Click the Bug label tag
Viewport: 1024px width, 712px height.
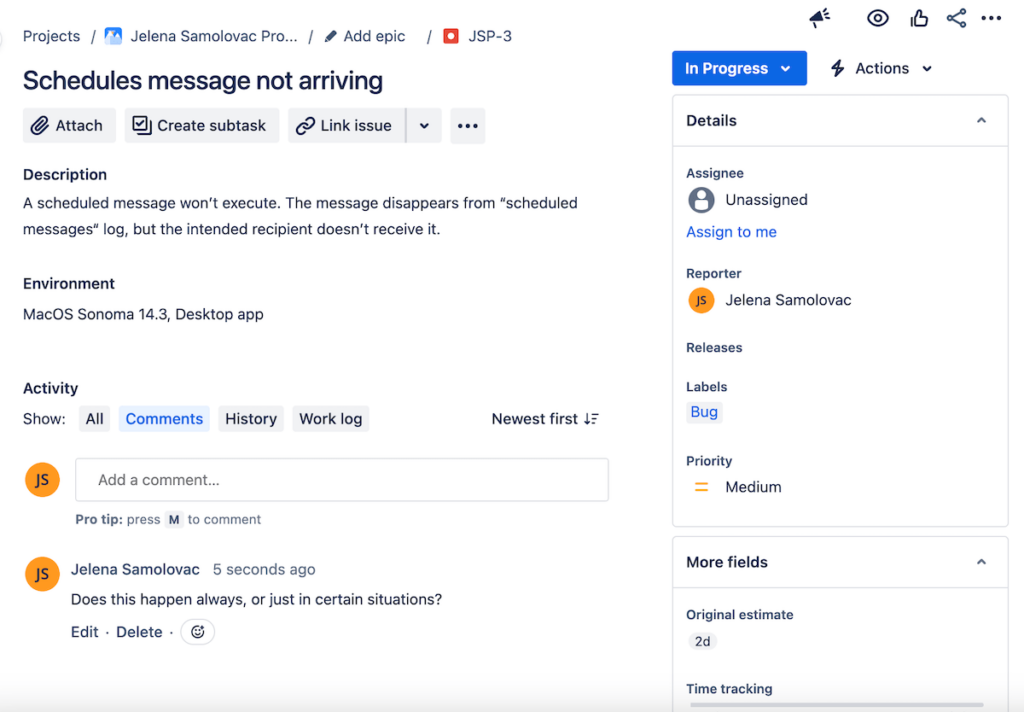[704, 411]
